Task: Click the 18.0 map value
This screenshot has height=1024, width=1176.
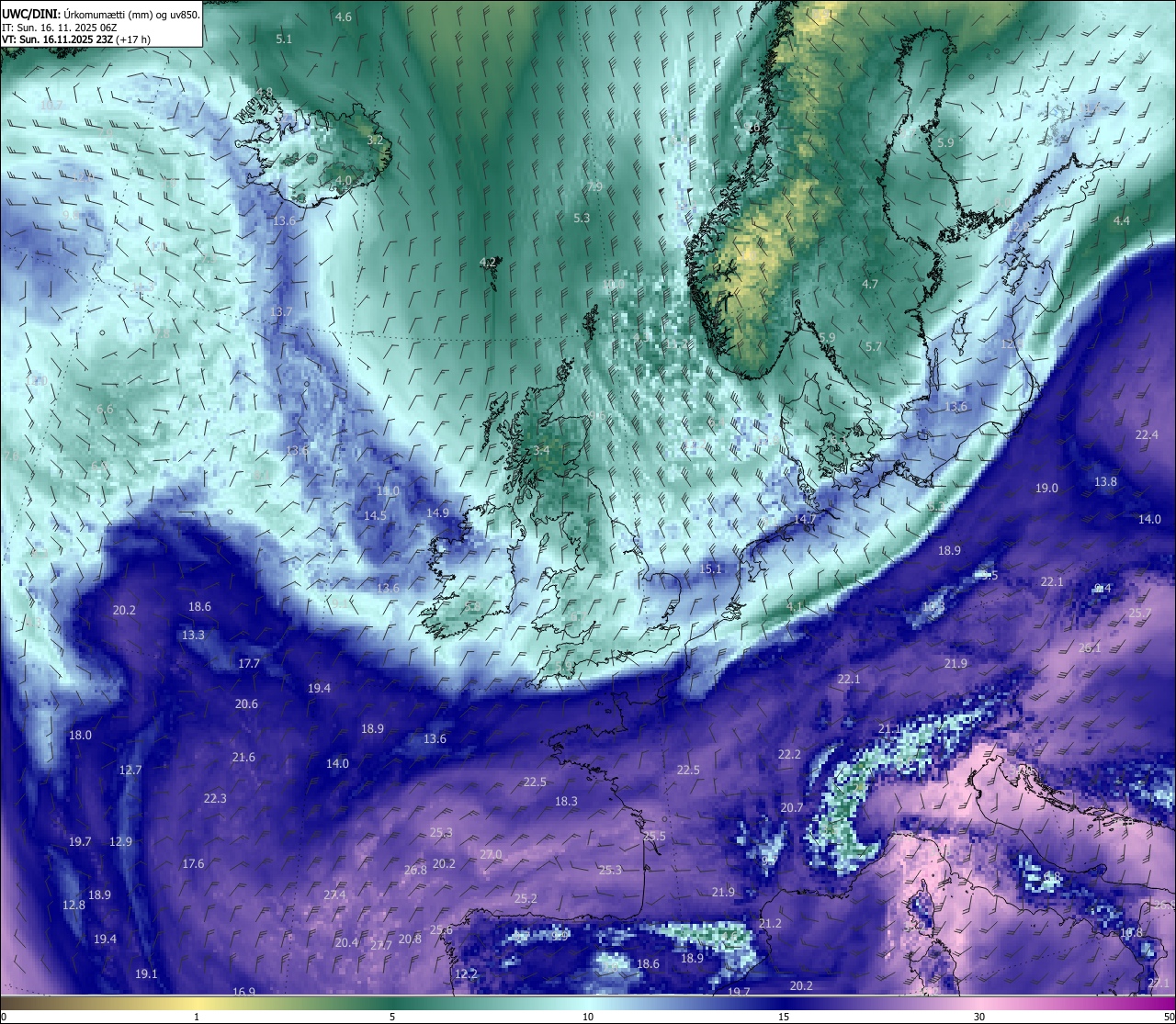Action: coord(80,736)
